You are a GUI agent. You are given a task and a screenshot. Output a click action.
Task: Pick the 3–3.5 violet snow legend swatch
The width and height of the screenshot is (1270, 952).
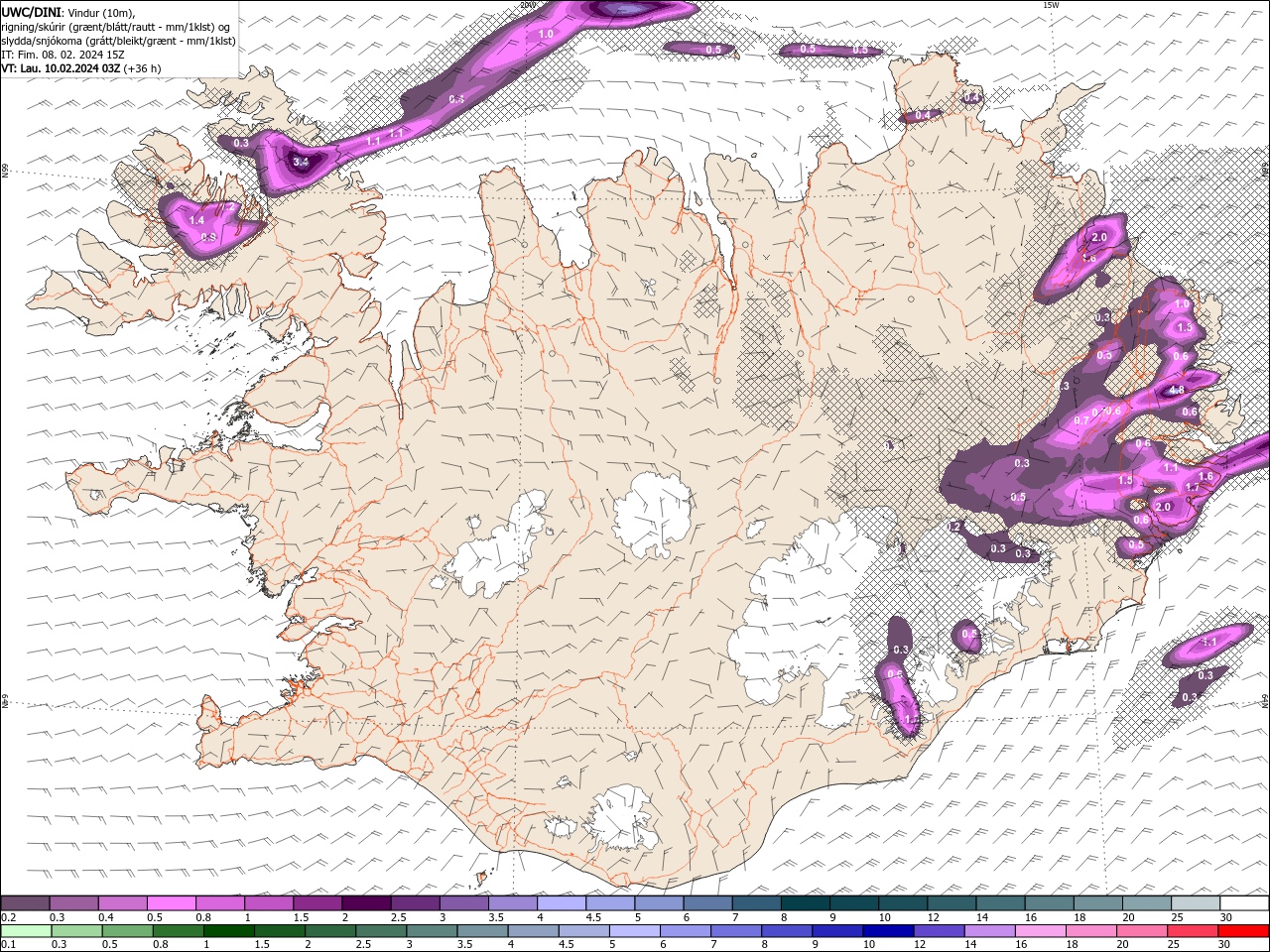point(464,902)
